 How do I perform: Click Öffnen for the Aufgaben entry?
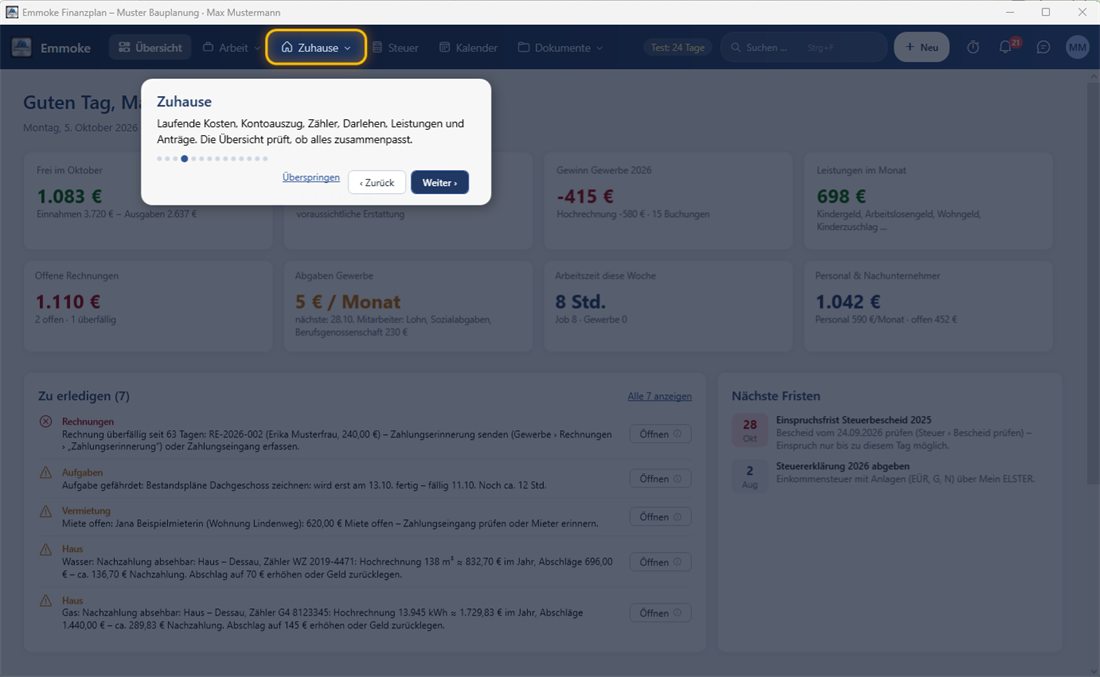[660, 478]
